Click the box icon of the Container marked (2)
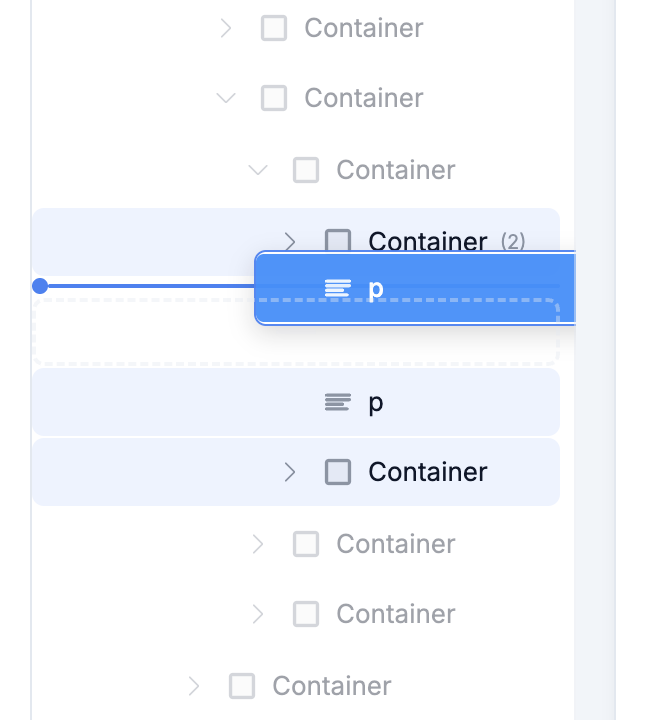The width and height of the screenshot is (650, 720). pos(338,241)
